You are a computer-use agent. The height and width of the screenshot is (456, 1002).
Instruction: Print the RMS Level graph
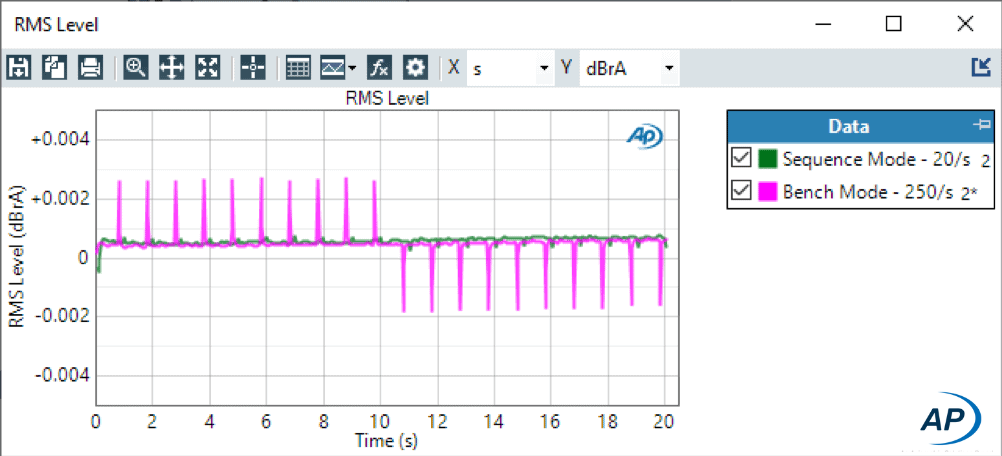coord(90,68)
